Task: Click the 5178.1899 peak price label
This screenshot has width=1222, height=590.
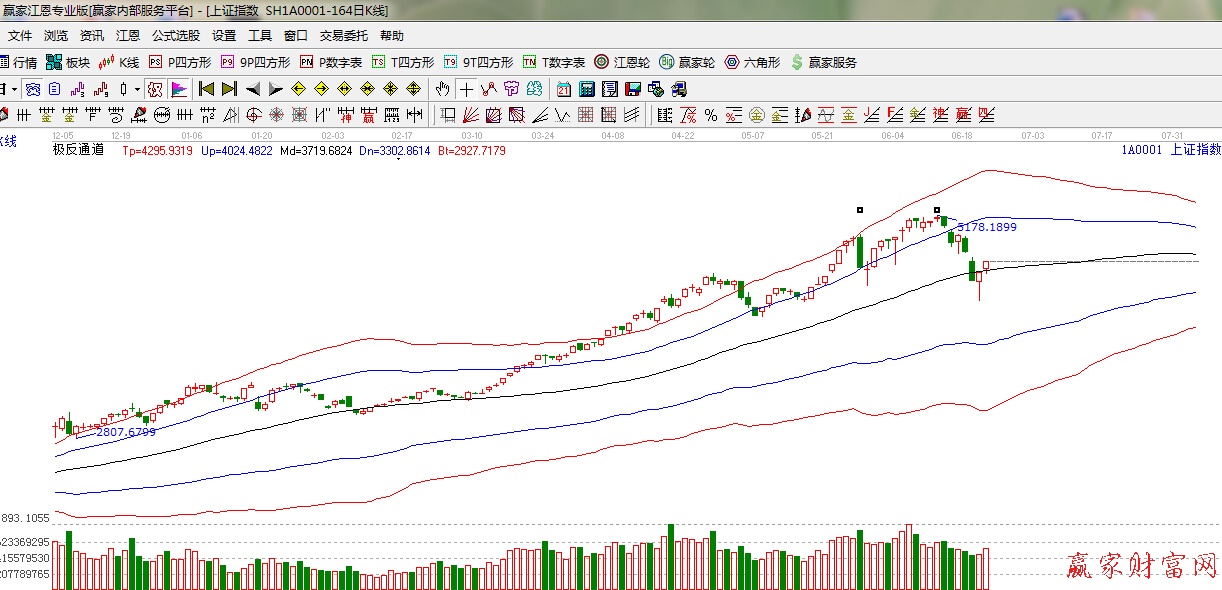Action: [x=986, y=227]
